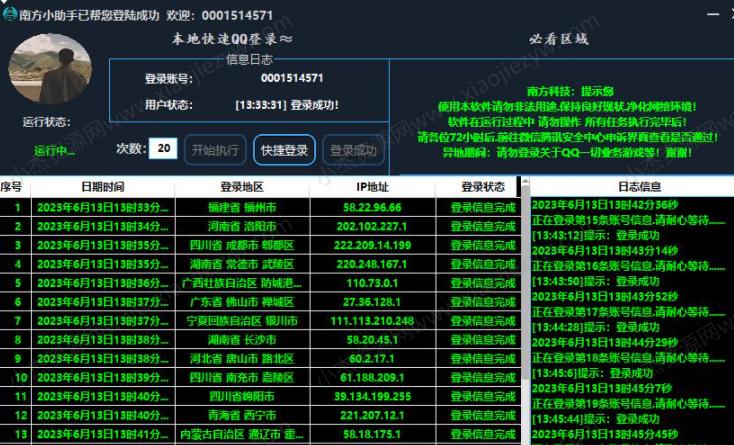Click log line 正在登录第18条账号信息
This screenshot has width=734, height=445.
628,357
